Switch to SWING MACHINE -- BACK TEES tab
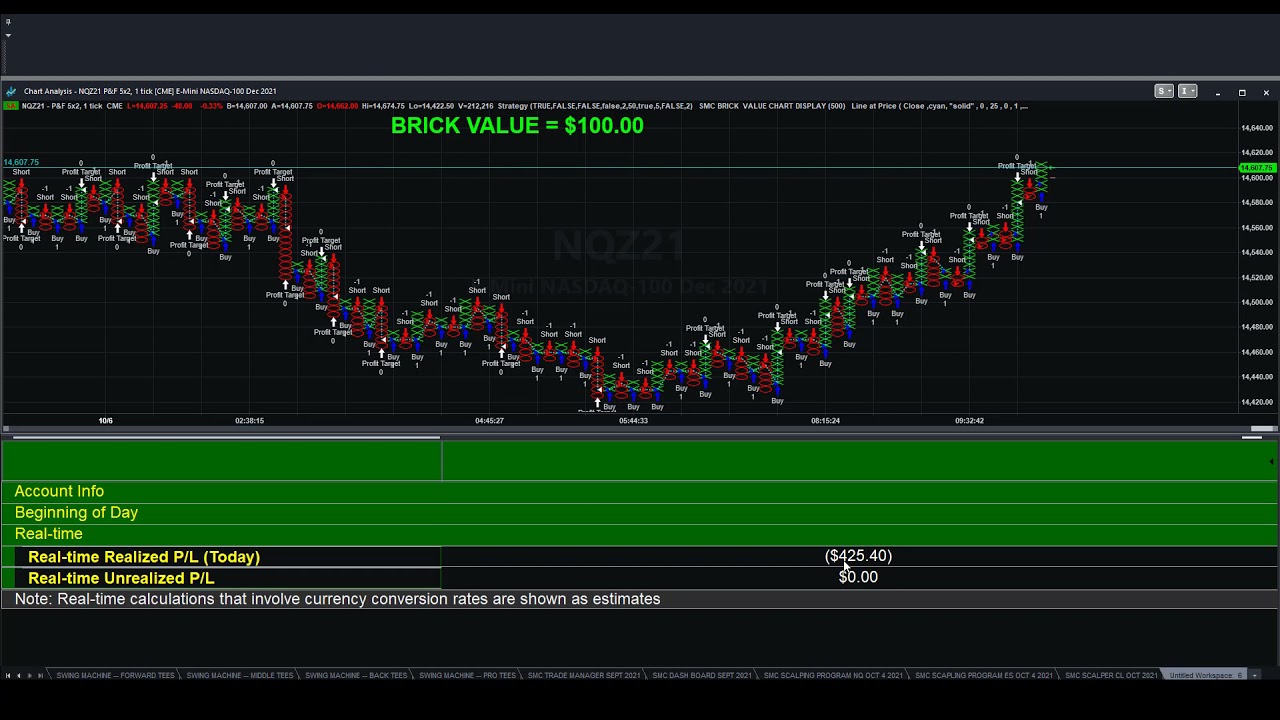This screenshot has width=1280, height=720. click(x=356, y=675)
